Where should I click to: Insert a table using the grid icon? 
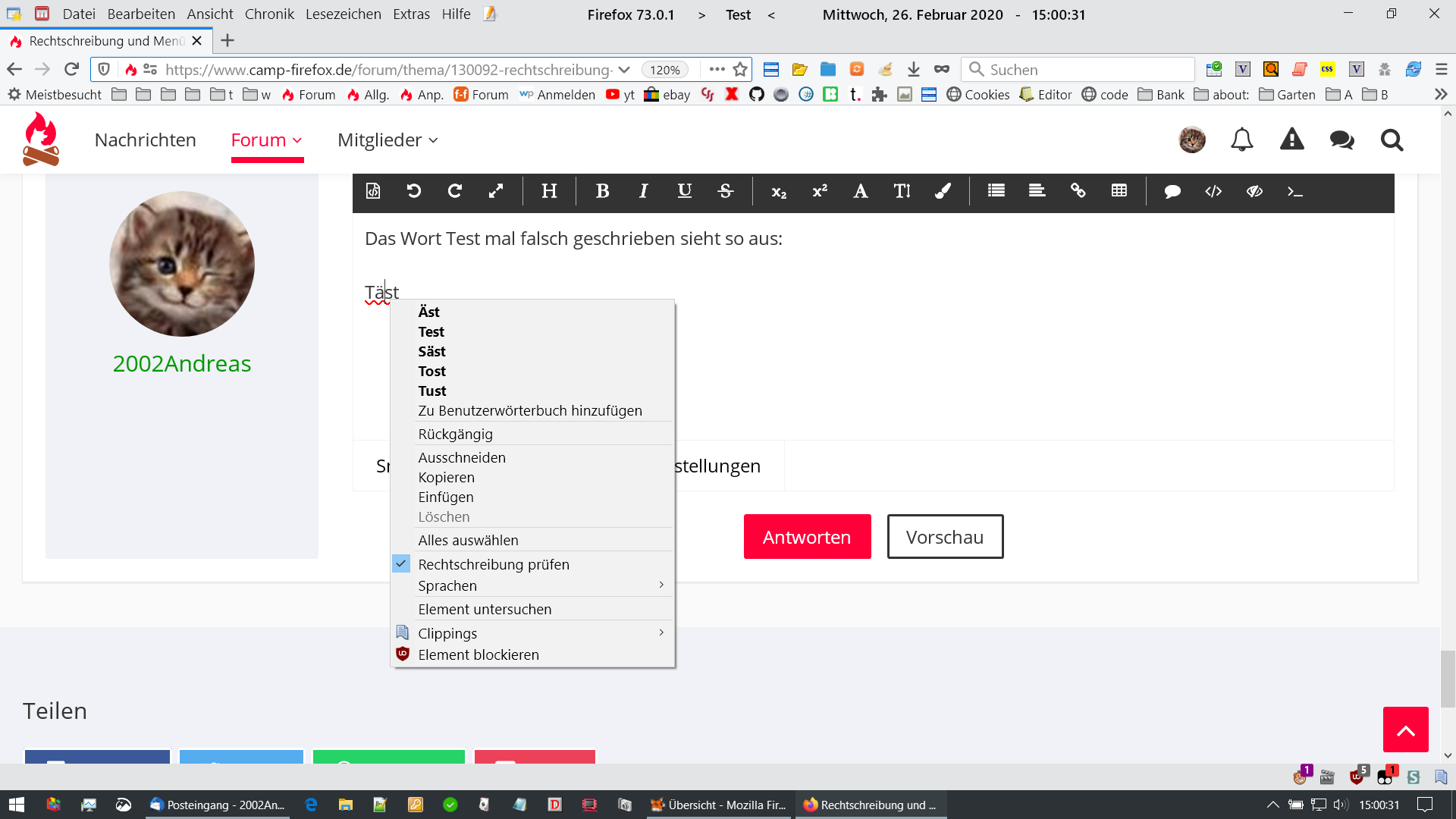(1119, 191)
